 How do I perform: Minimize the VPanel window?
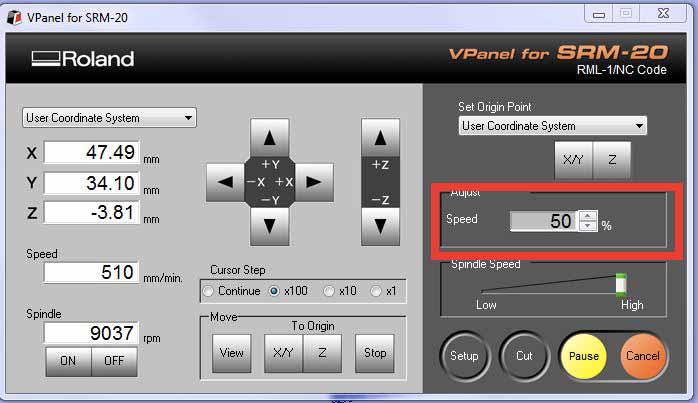(599, 15)
